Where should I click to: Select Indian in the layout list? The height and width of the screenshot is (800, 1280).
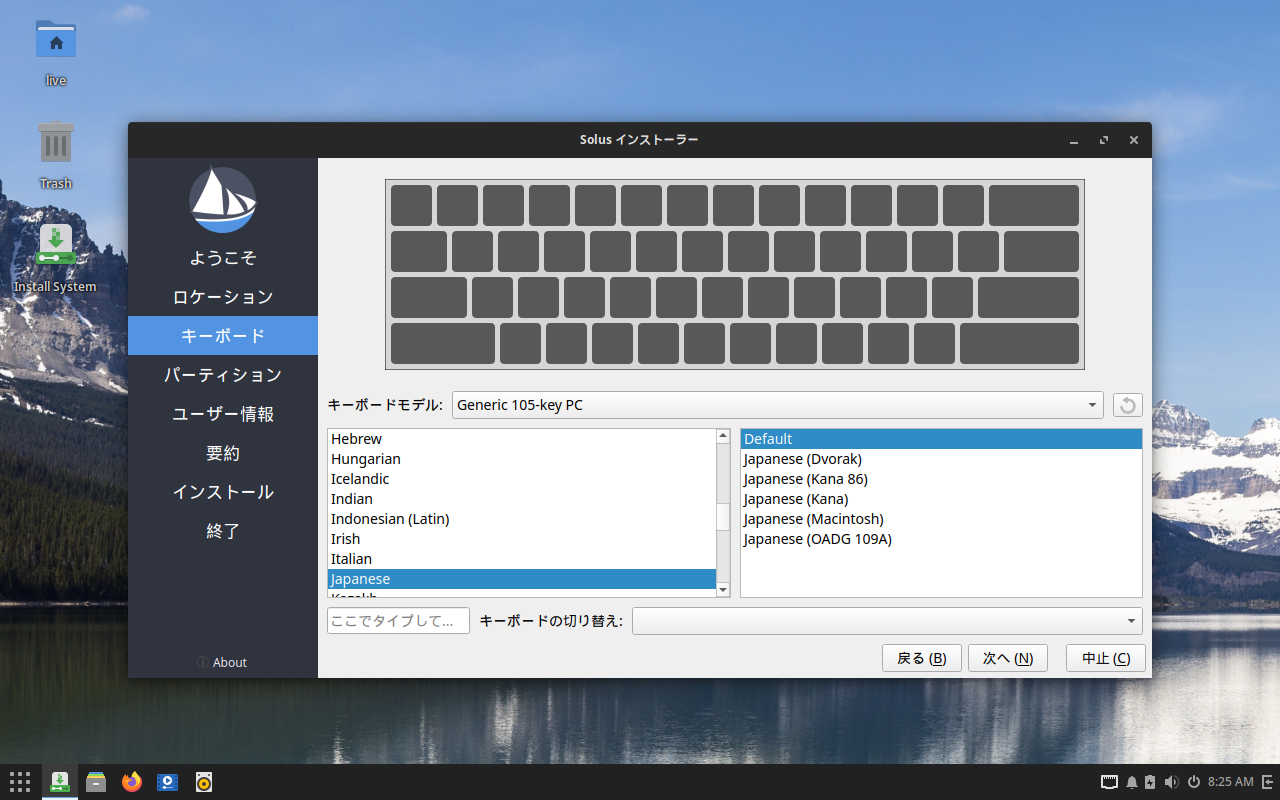(x=522, y=499)
